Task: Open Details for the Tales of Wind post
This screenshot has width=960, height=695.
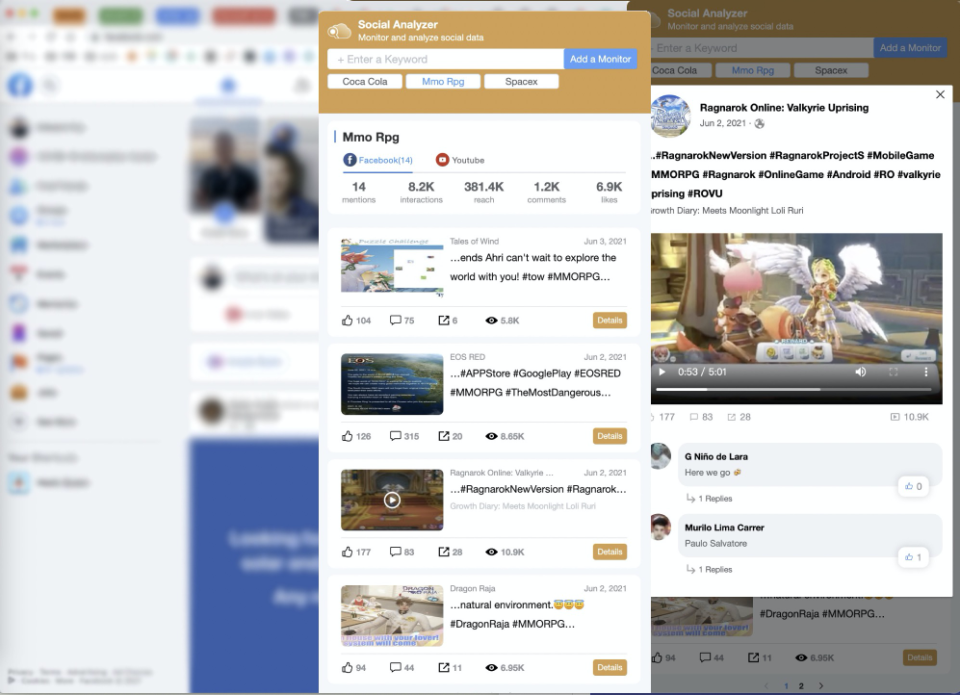Action: tap(610, 320)
